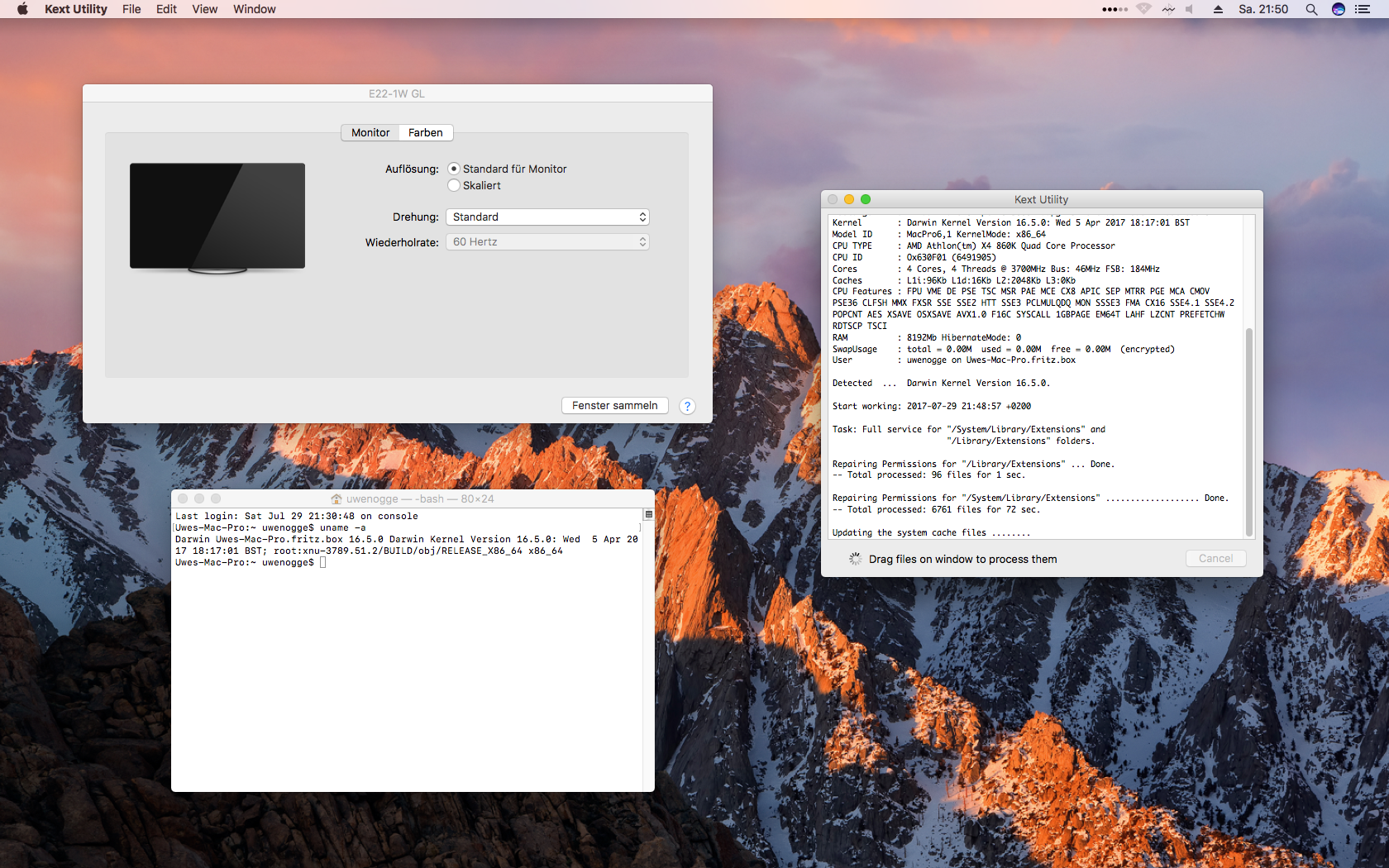This screenshot has width=1389, height=868.
Task: Click the help question mark button
Action: [687, 406]
